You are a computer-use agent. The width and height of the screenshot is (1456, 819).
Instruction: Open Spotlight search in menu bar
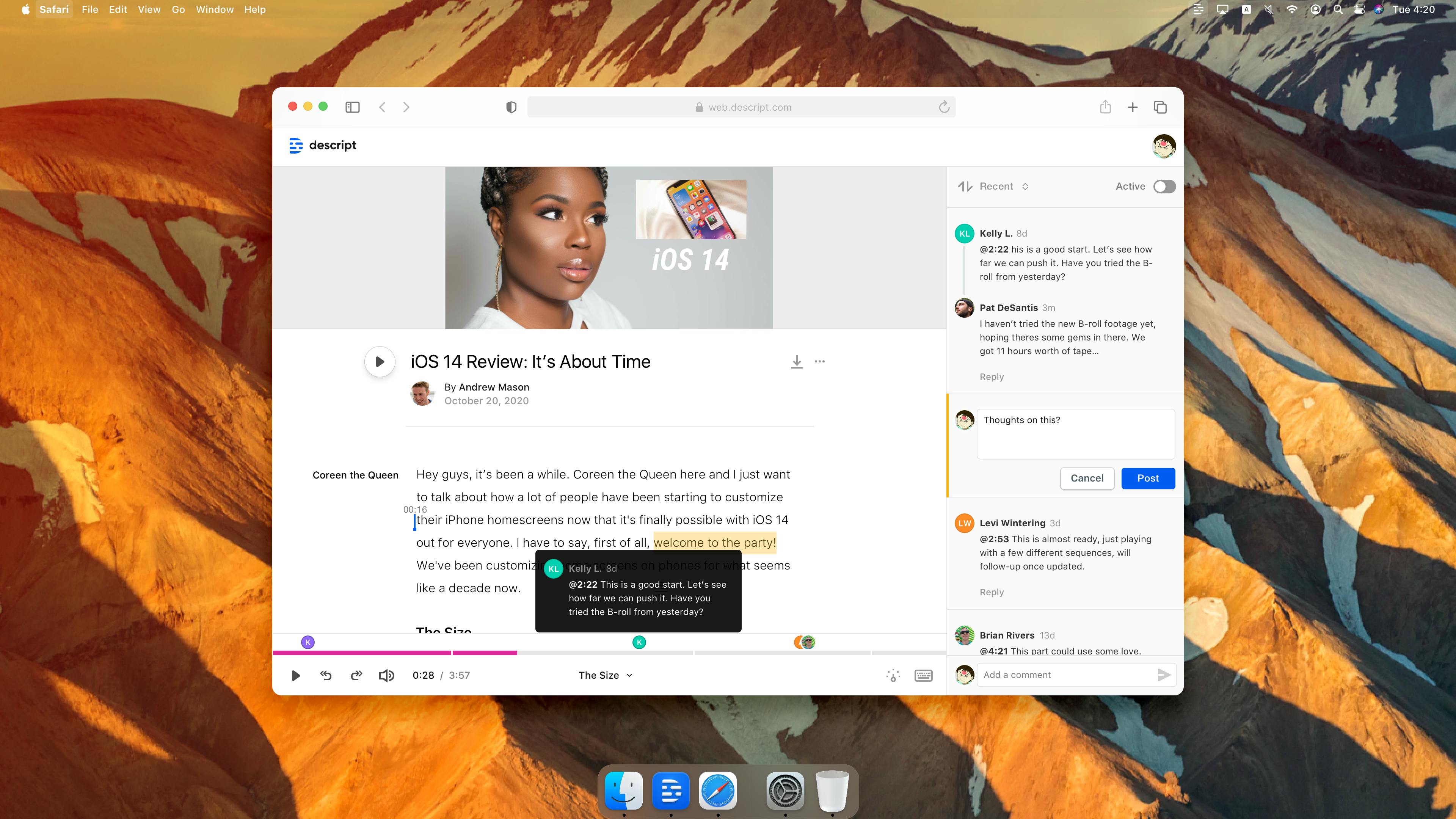click(1338, 9)
